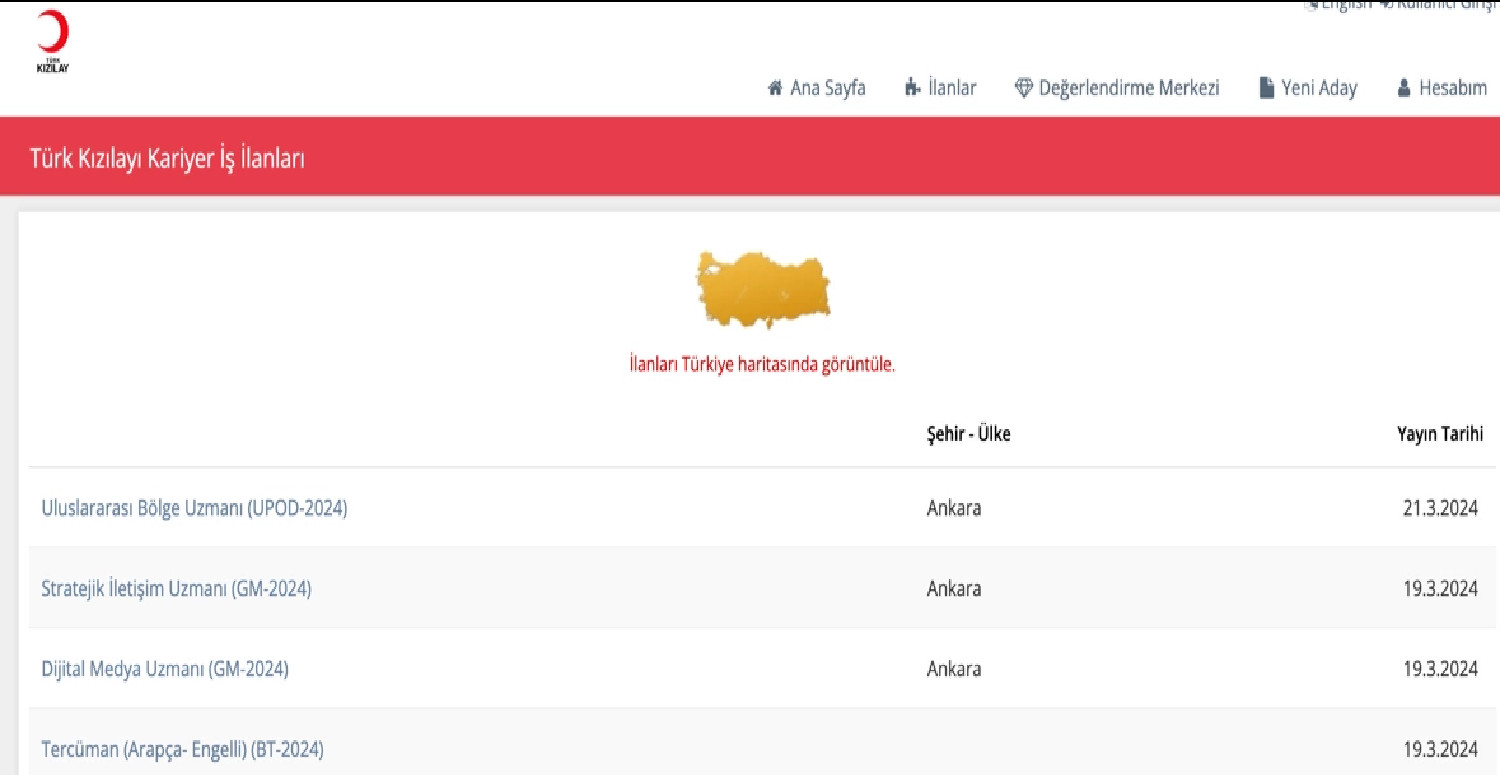This screenshot has height=775, width=1500.
Task: Open the Tercüman (Arapça- Engelli) (BT-2024) listing
Action: [182, 749]
